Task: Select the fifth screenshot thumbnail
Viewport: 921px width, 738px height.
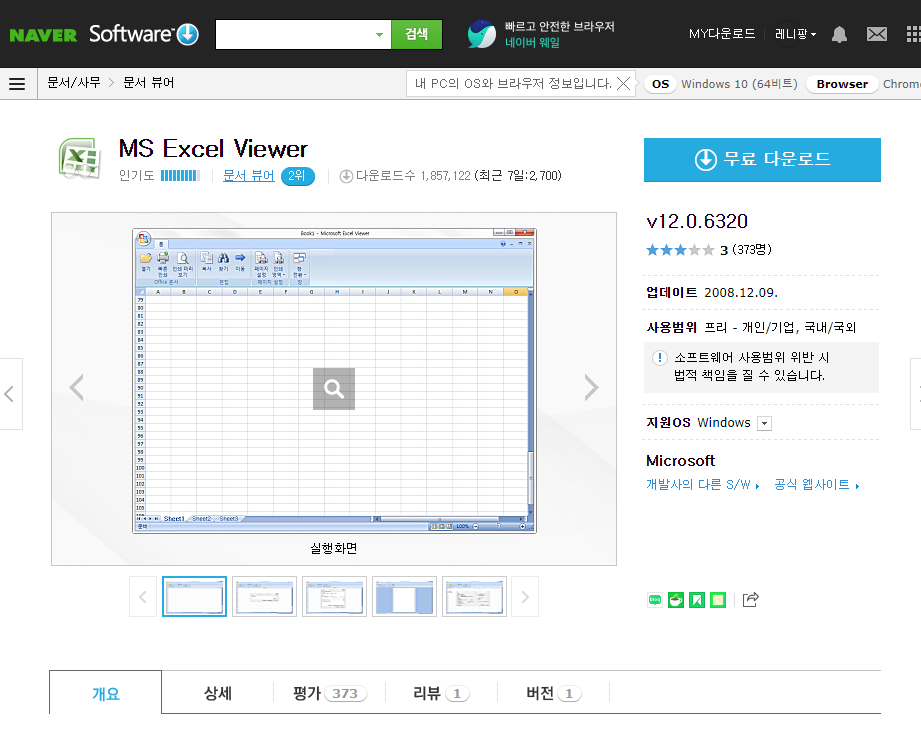Action: coord(474,596)
